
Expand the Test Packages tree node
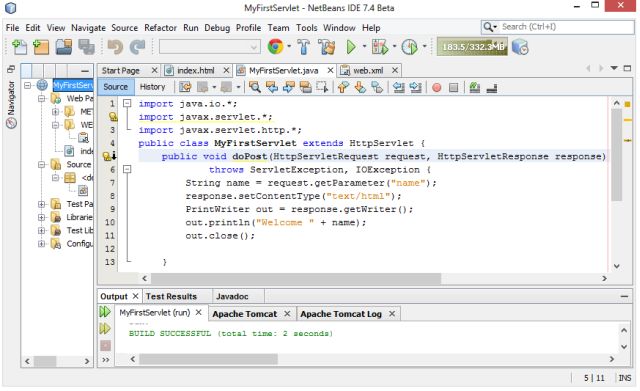coord(41,204)
